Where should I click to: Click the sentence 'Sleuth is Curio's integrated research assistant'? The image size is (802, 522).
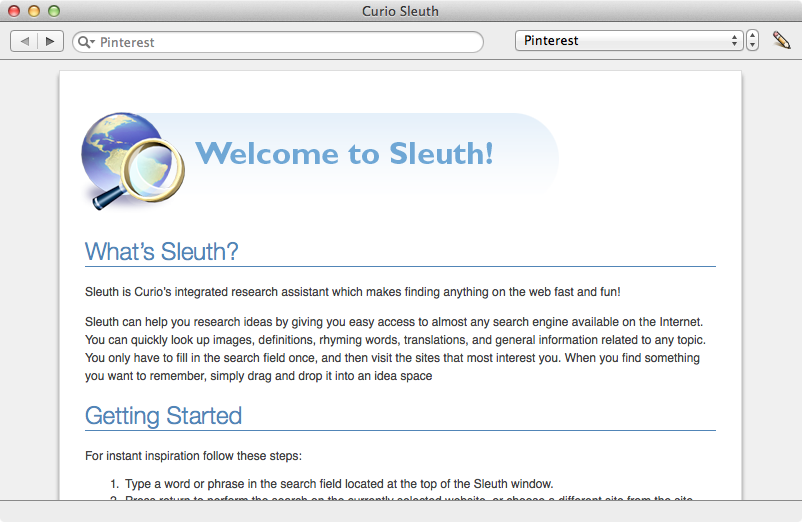click(x=352, y=292)
